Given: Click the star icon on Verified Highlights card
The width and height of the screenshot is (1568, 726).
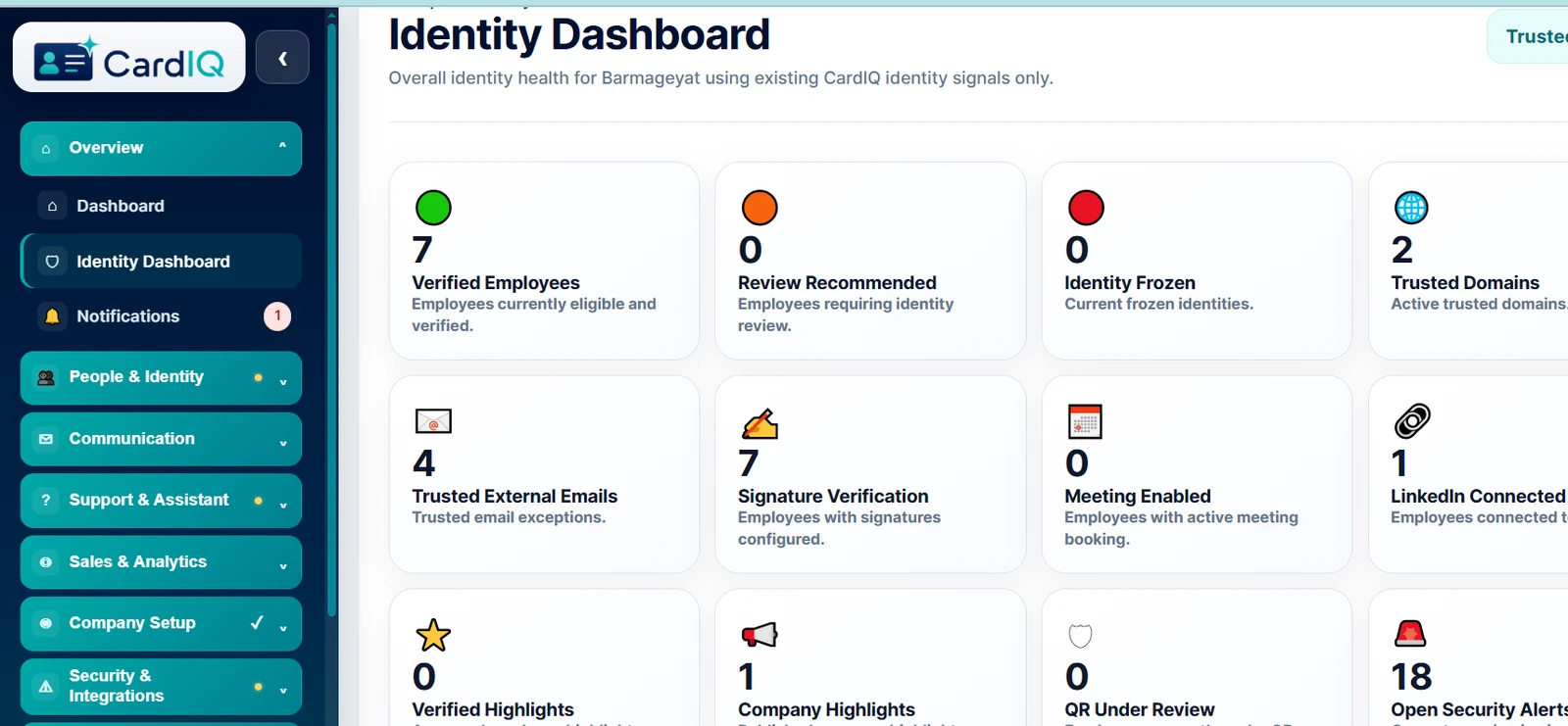Looking at the screenshot, I should tap(433, 635).
